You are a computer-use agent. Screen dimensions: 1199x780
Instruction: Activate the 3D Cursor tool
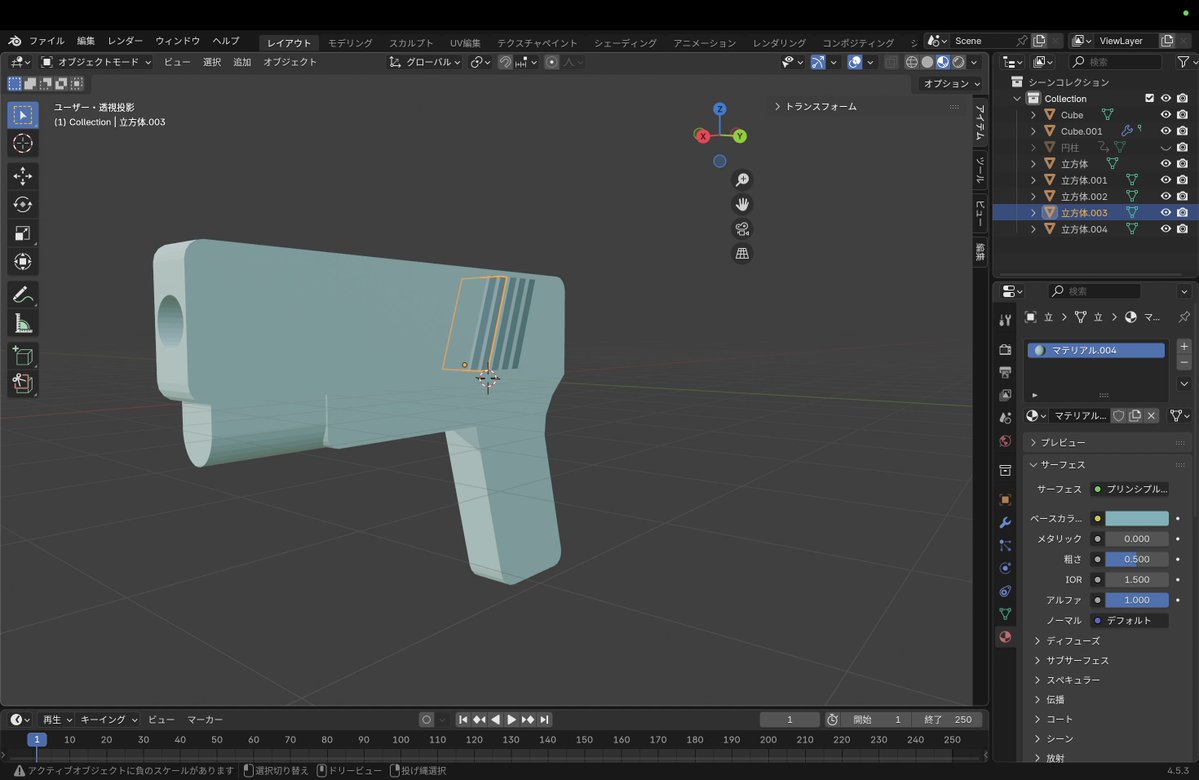coord(22,143)
